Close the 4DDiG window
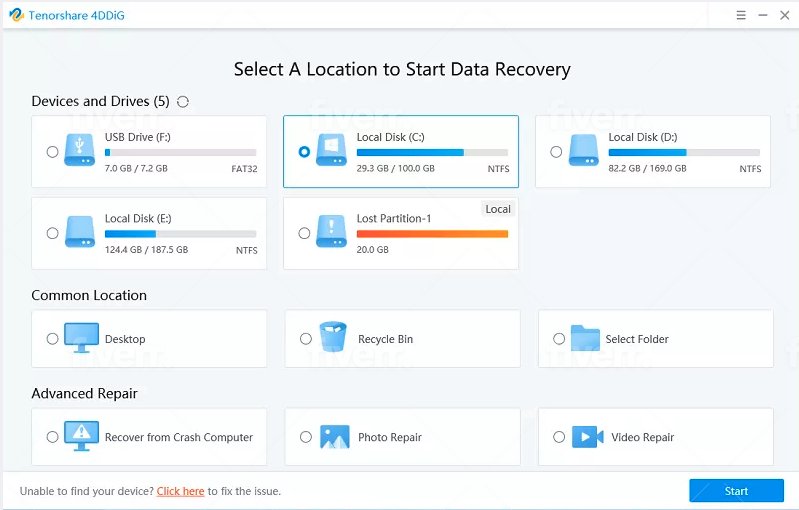Image resolution: width=799 pixels, height=510 pixels. [785, 15]
